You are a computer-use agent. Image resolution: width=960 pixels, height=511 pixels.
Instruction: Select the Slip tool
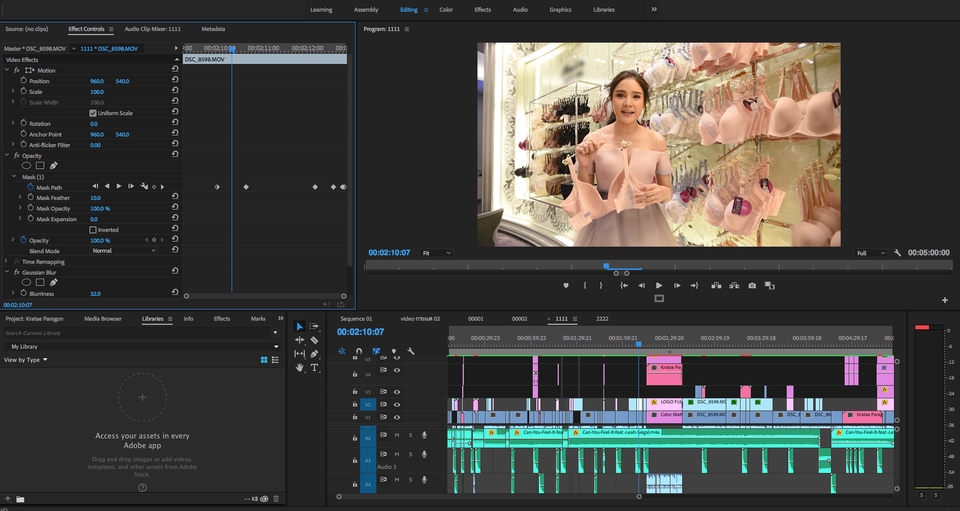click(299, 353)
